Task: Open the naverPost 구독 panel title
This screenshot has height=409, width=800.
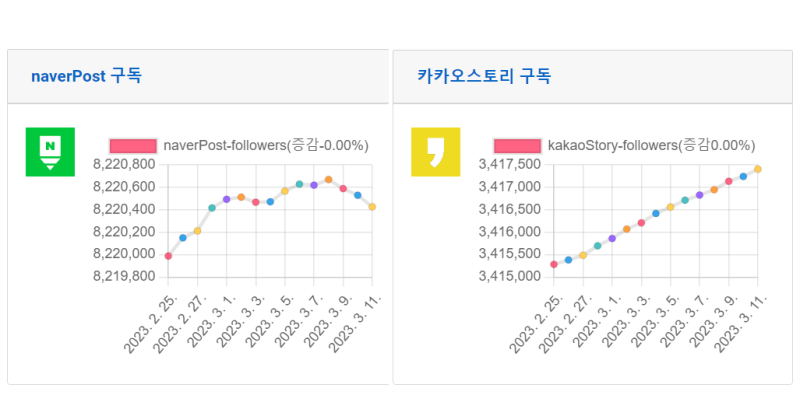Action: pyautogui.click(x=86, y=76)
